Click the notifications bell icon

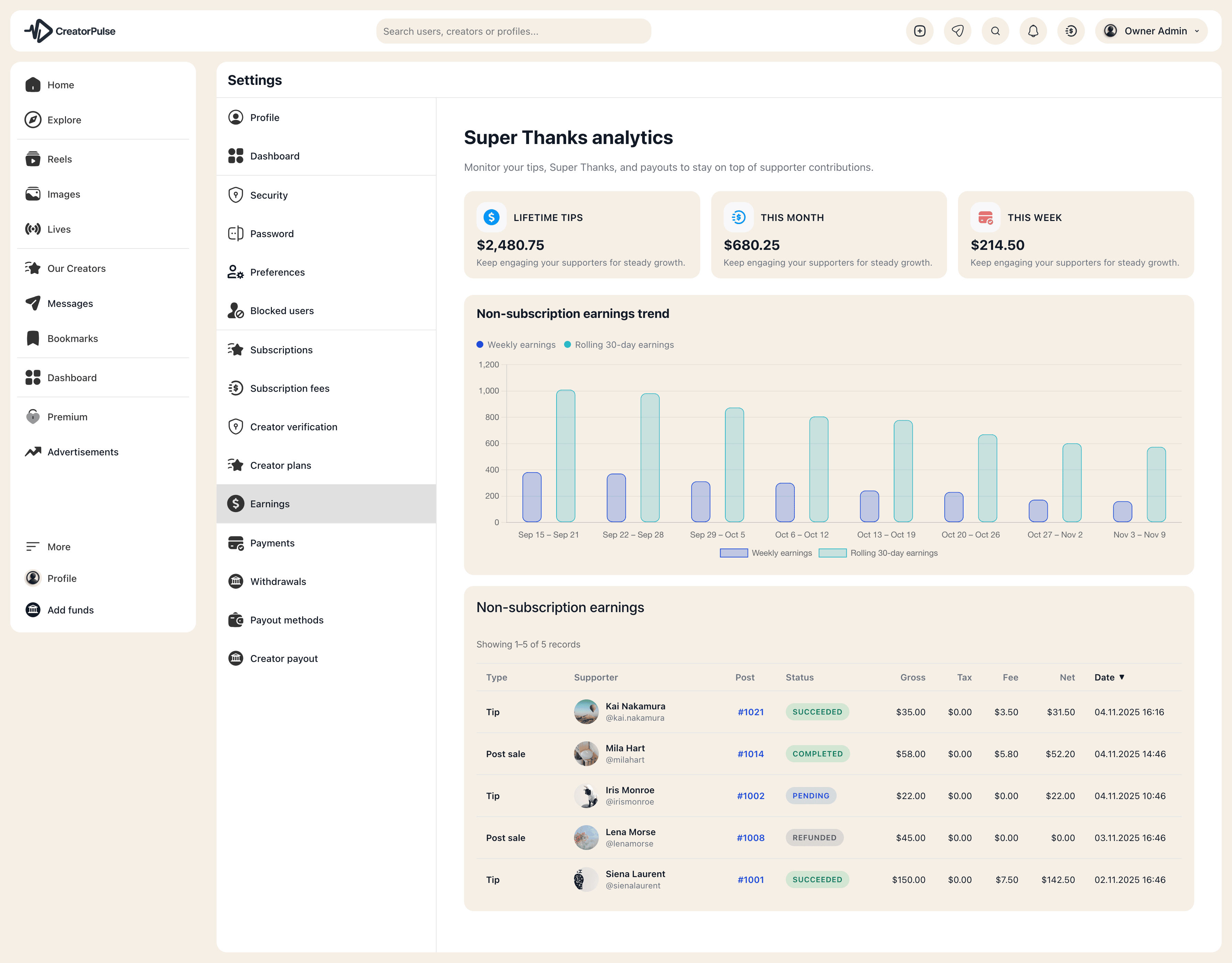tap(1033, 31)
